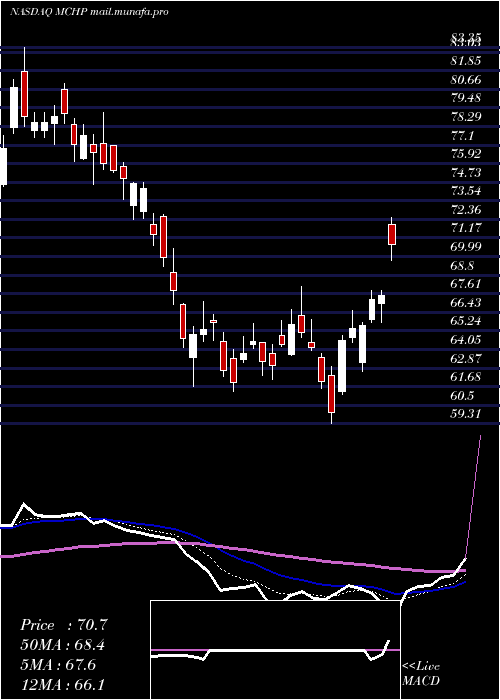500x700 pixels.
Task: Select the 64.05 price axis label
Action: [x=465, y=340]
